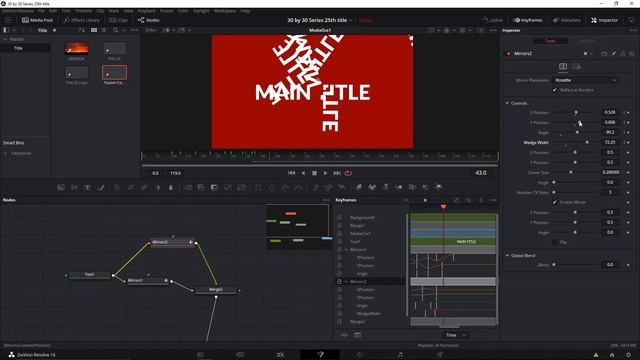Lock the Merge1 row in Keyframes

point(339,226)
